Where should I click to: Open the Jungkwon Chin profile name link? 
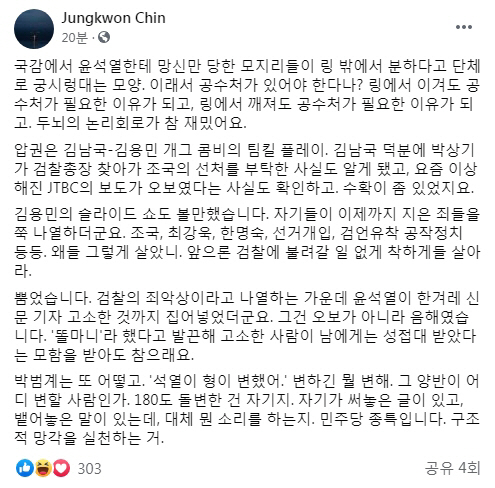113,18
